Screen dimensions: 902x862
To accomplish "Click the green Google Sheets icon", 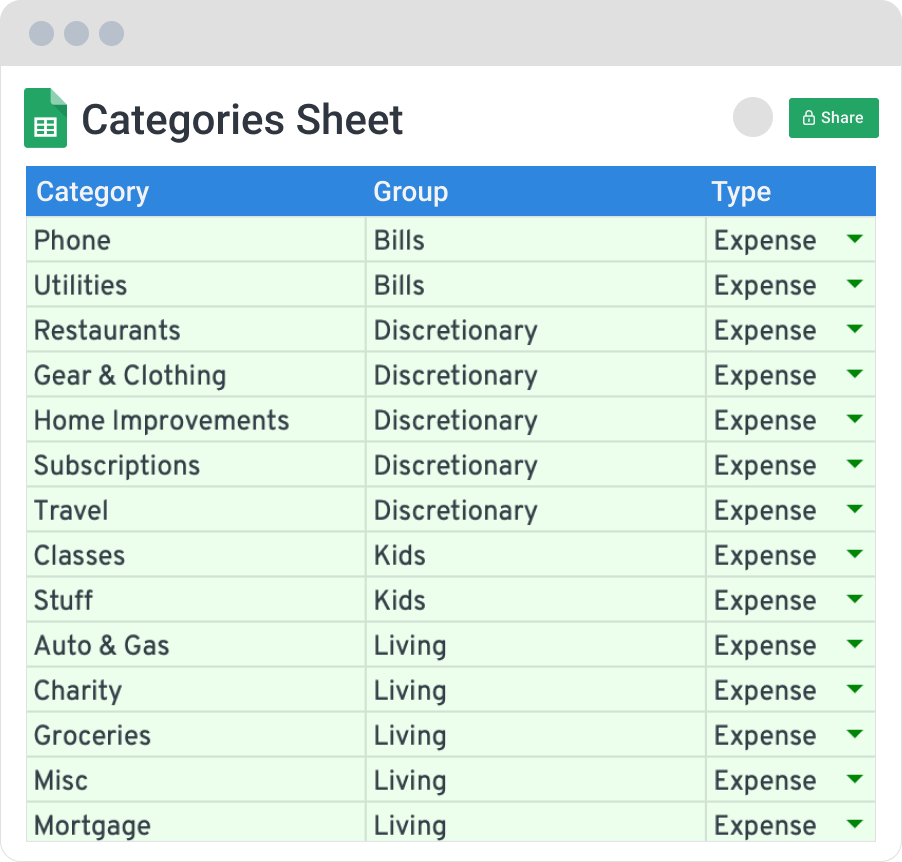I will click(45, 118).
